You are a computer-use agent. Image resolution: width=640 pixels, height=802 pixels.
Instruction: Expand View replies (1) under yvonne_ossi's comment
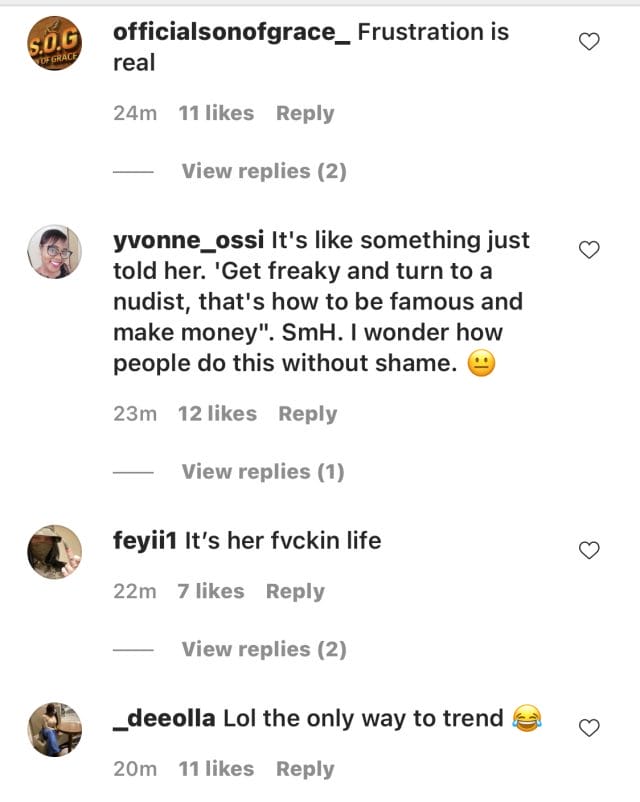click(x=263, y=471)
